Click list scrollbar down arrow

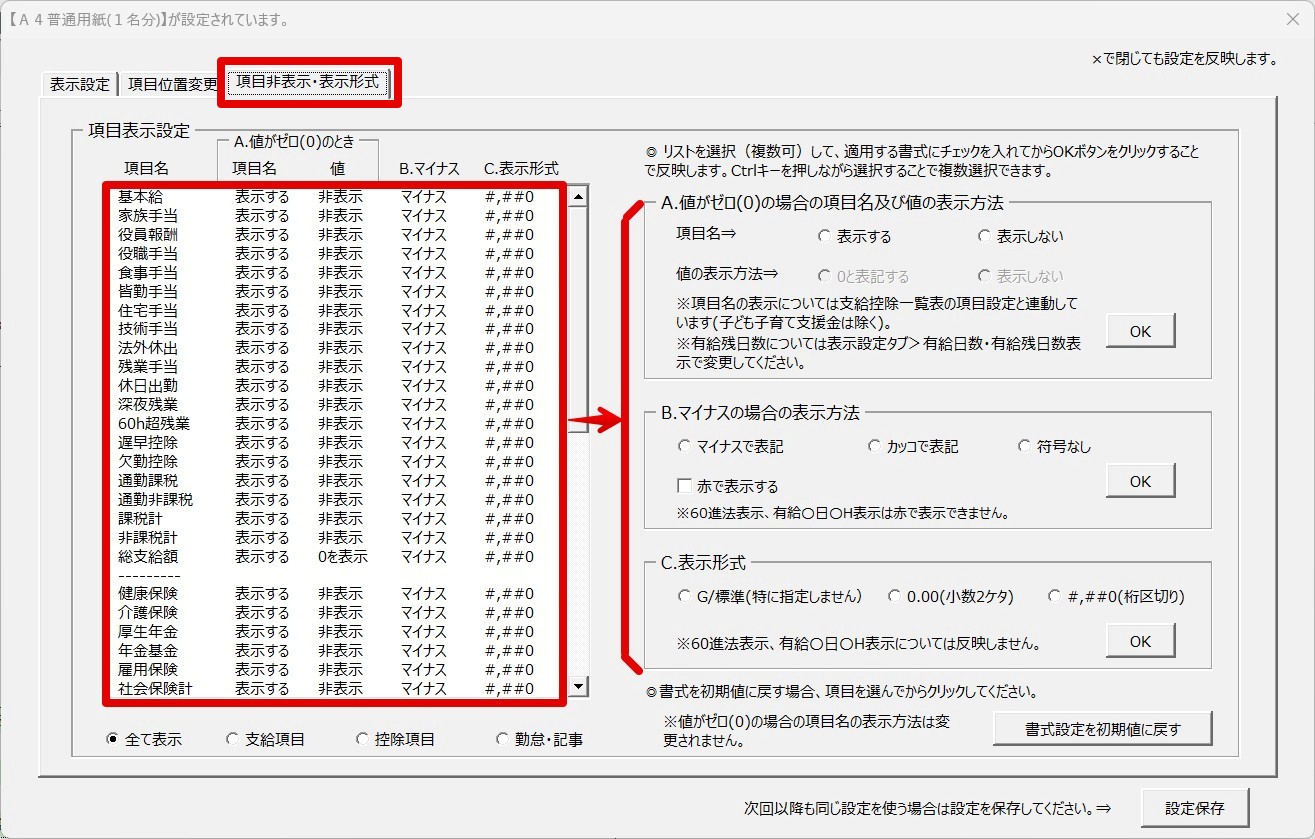click(x=578, y=687)
